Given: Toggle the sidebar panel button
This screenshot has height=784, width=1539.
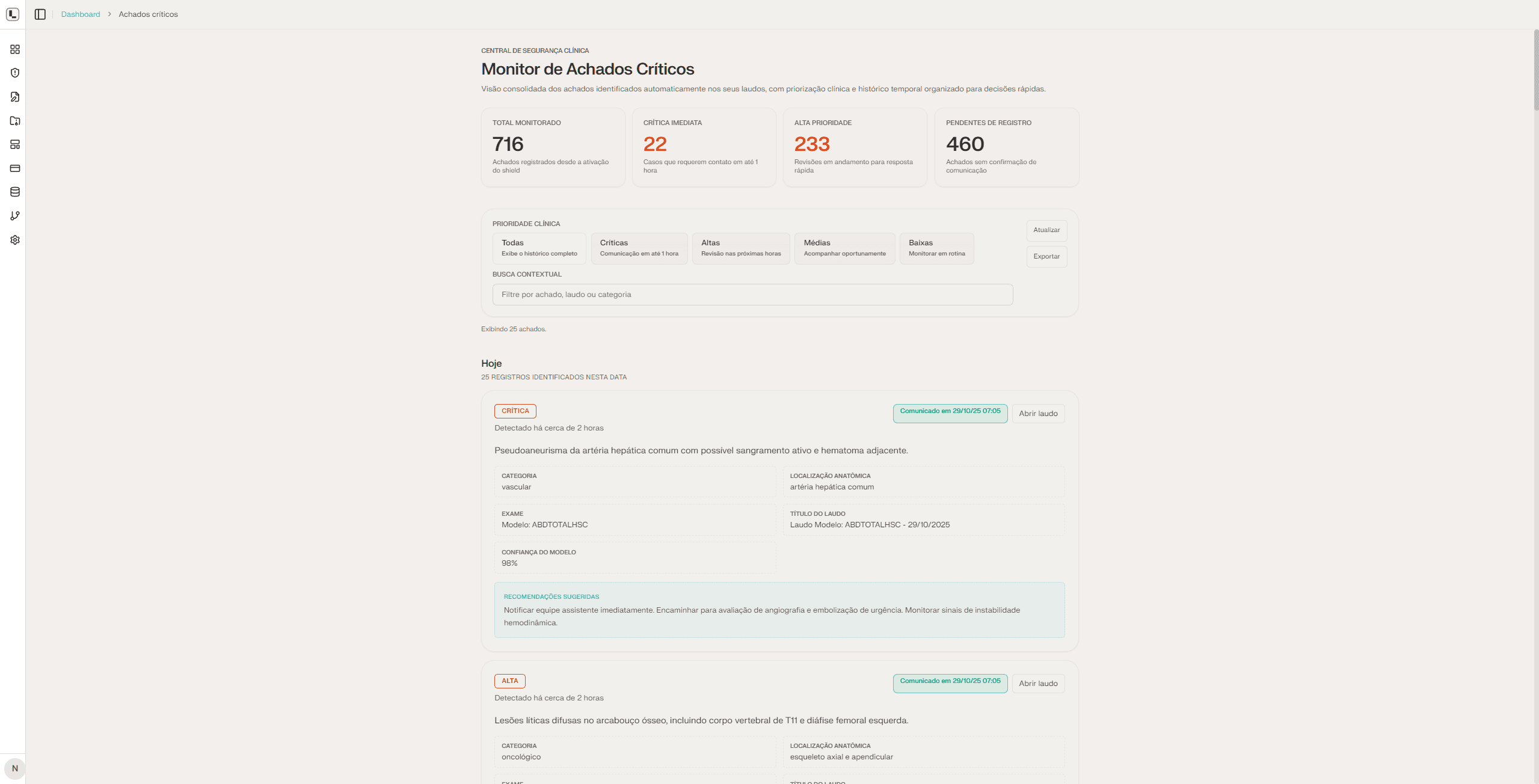Looking at the screenshot, I should (40, 14).
